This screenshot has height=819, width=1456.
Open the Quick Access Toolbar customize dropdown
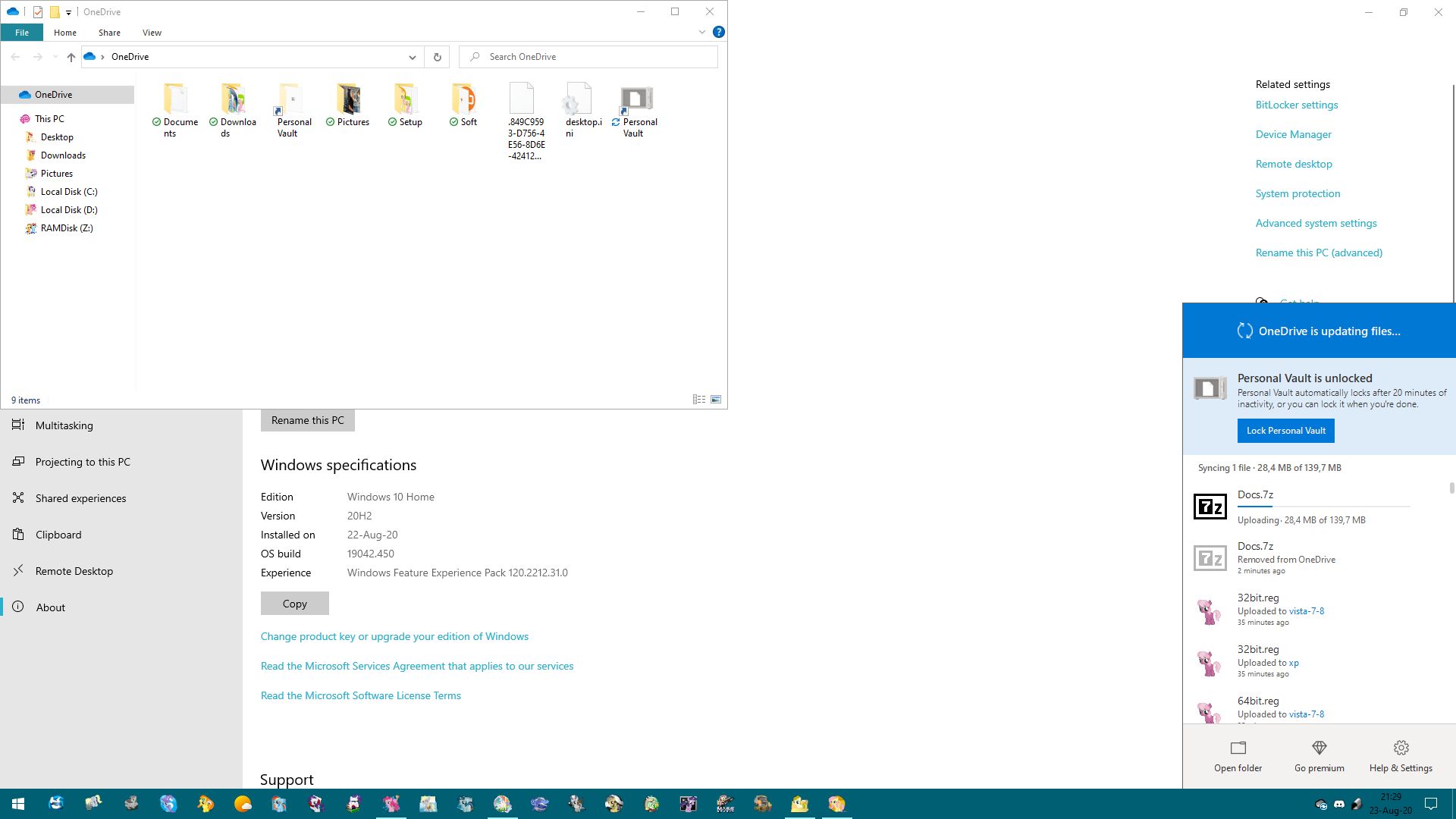click(x=68, y=12)
